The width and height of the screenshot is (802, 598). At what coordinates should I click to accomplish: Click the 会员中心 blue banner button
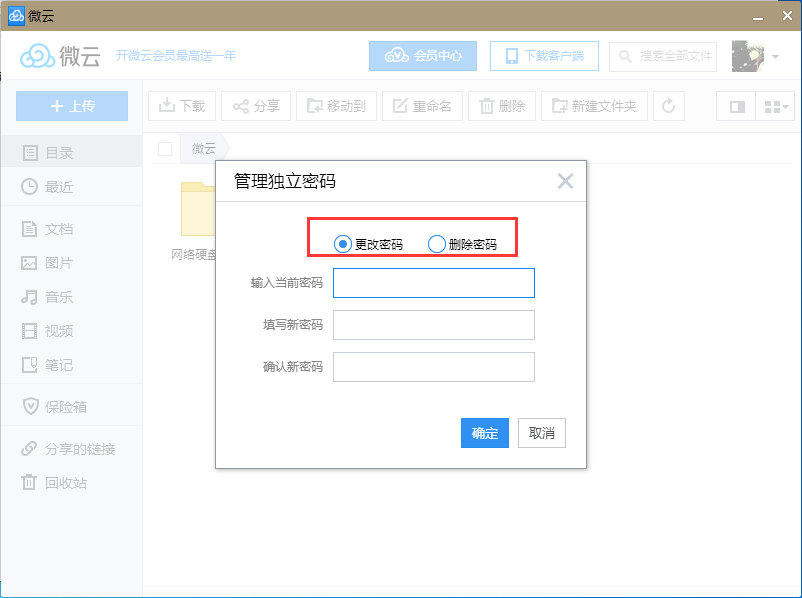423,56
